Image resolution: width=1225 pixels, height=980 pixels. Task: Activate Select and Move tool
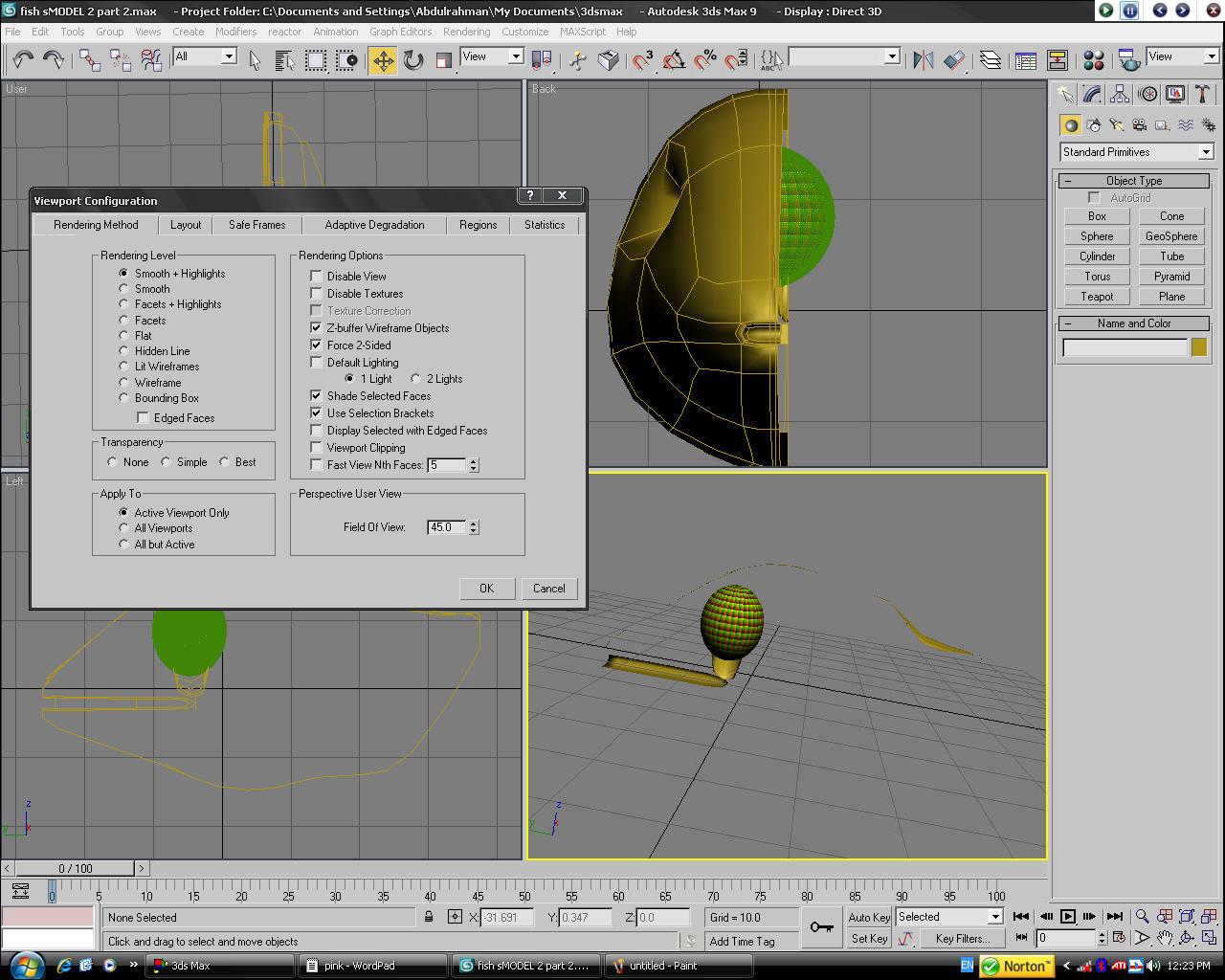pos(383,60)
